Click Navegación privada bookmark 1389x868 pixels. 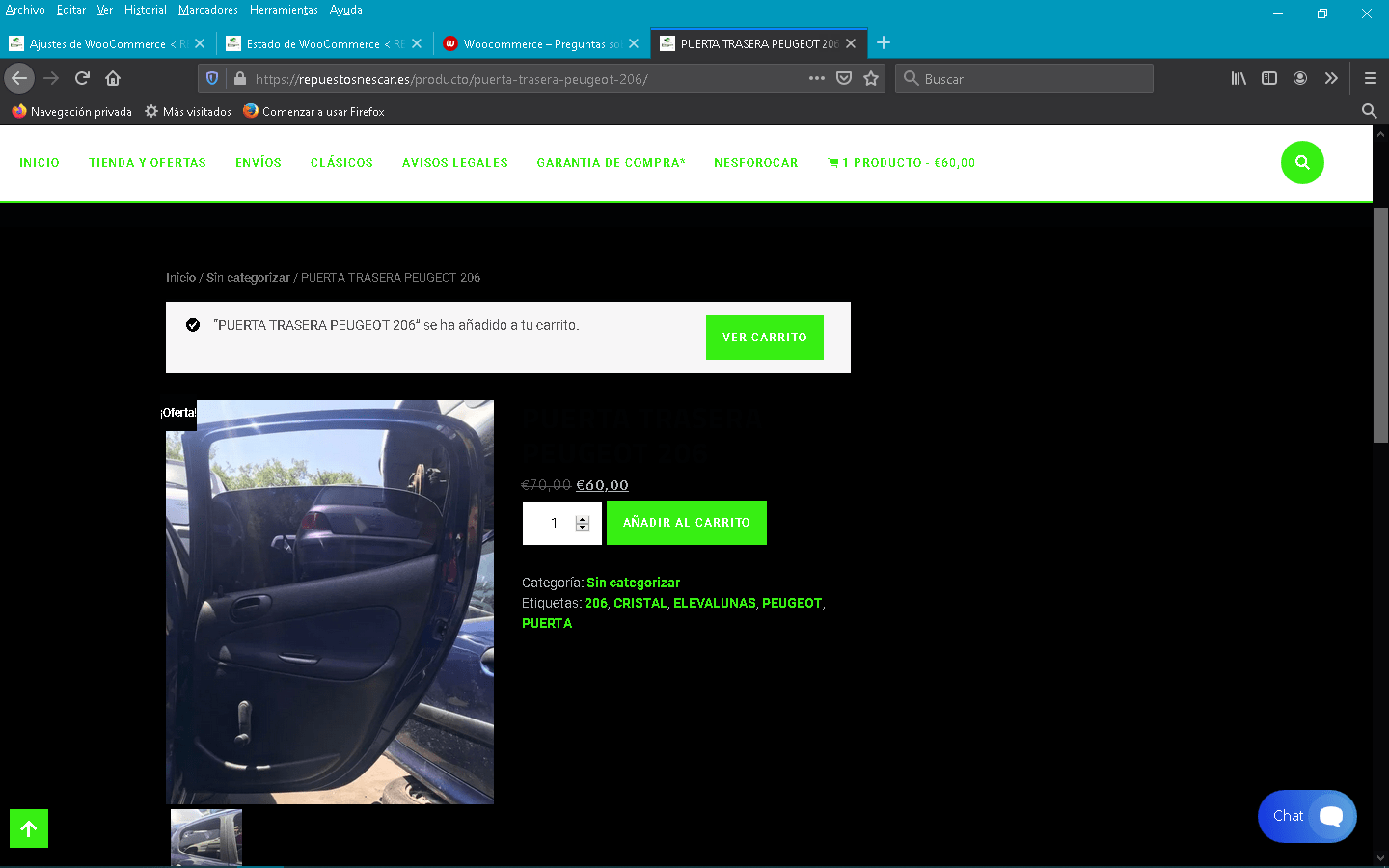pos(72,111)
